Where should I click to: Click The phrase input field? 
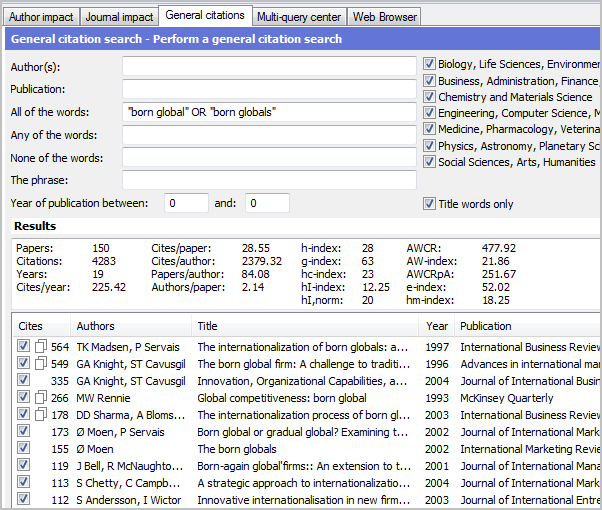pos(270,180)
